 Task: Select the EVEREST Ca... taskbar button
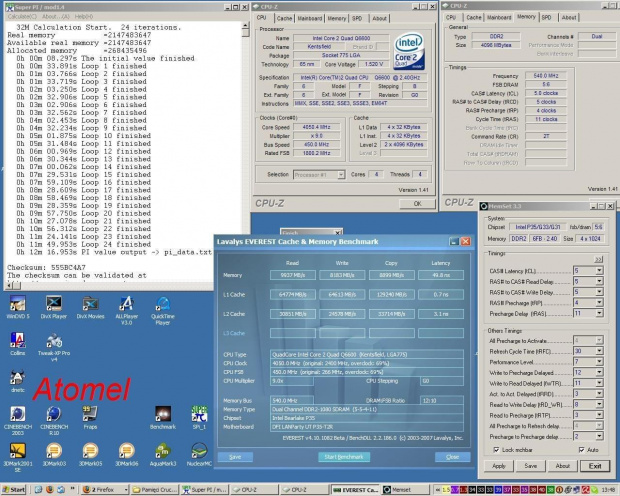(356, 490)
